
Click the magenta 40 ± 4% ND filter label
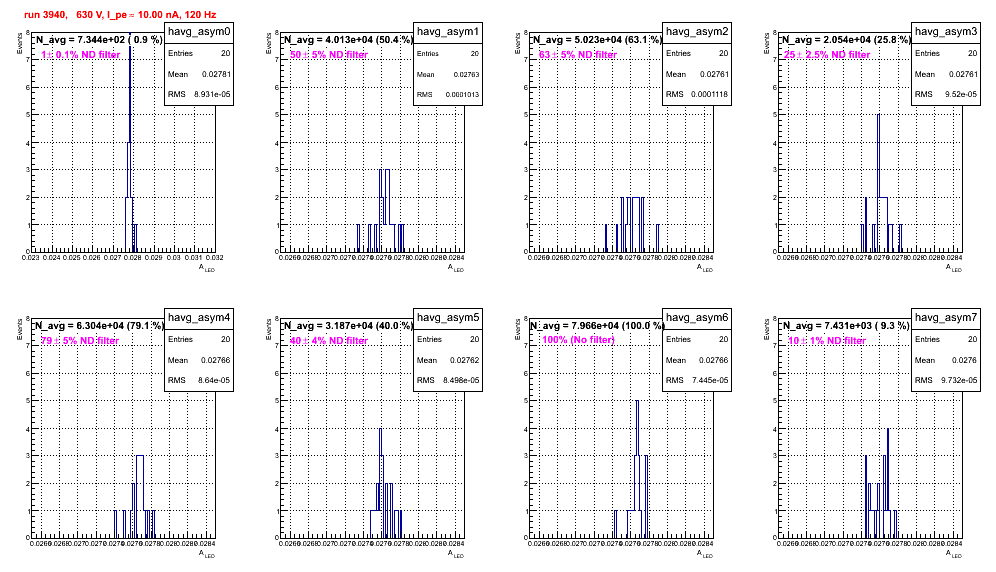(x=329, y=341)
